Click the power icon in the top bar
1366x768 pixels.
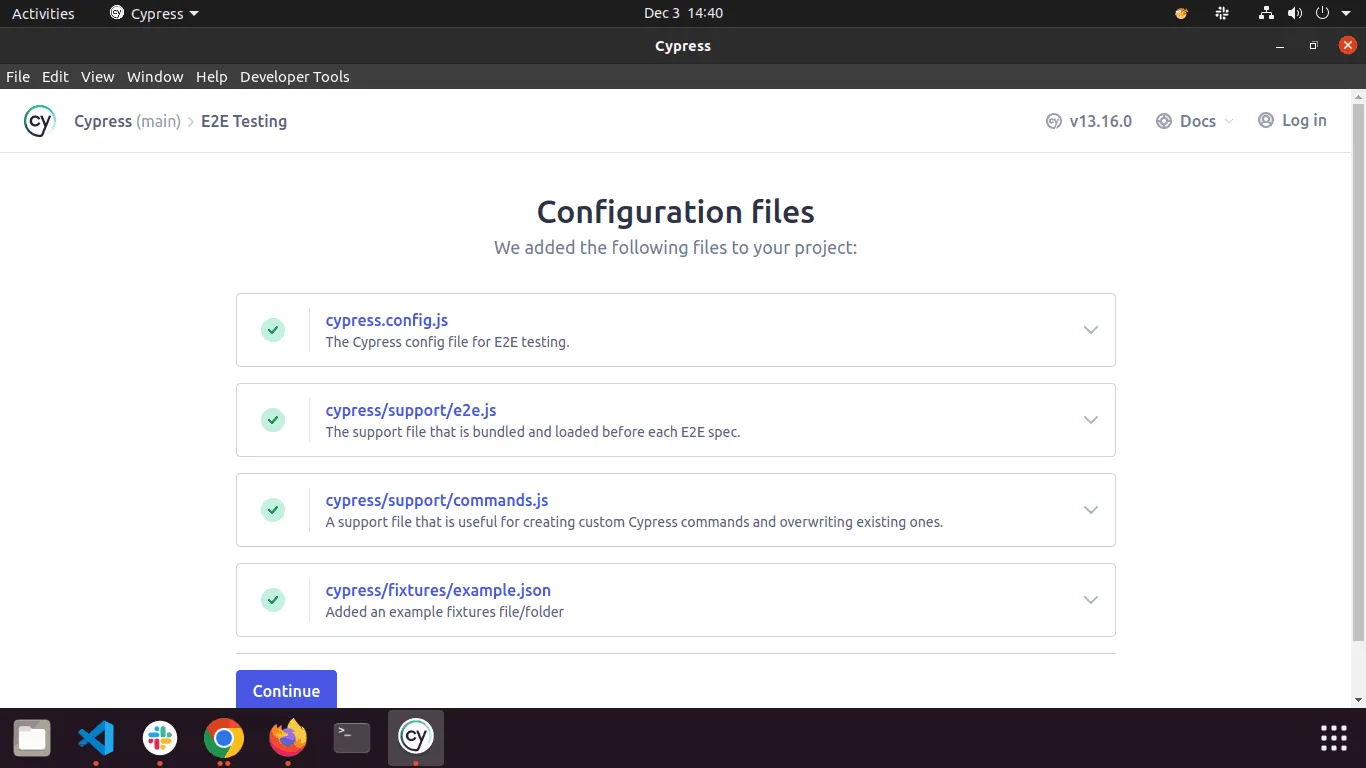[1322, 13]
